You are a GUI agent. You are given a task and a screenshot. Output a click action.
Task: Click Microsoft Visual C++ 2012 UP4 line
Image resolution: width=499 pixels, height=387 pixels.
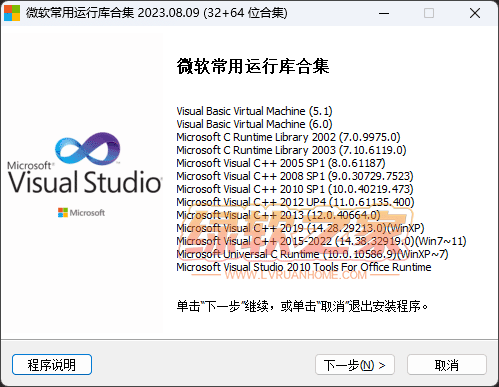pyautogui.click(x=295, y=202)
